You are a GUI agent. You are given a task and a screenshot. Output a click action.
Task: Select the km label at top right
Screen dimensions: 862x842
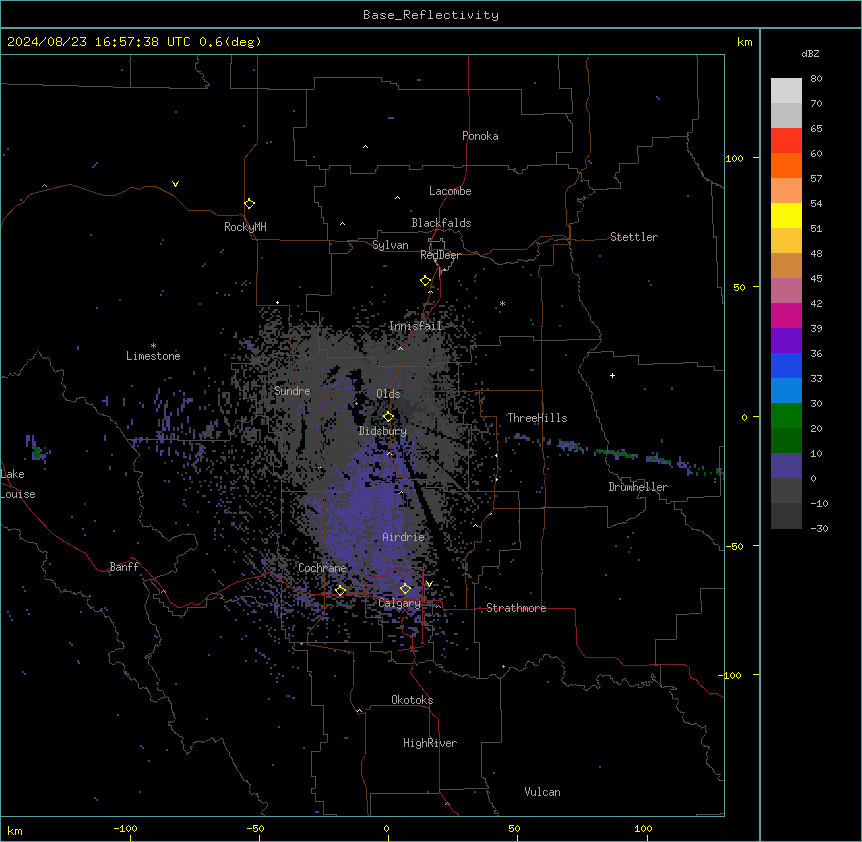pos(744,42)
